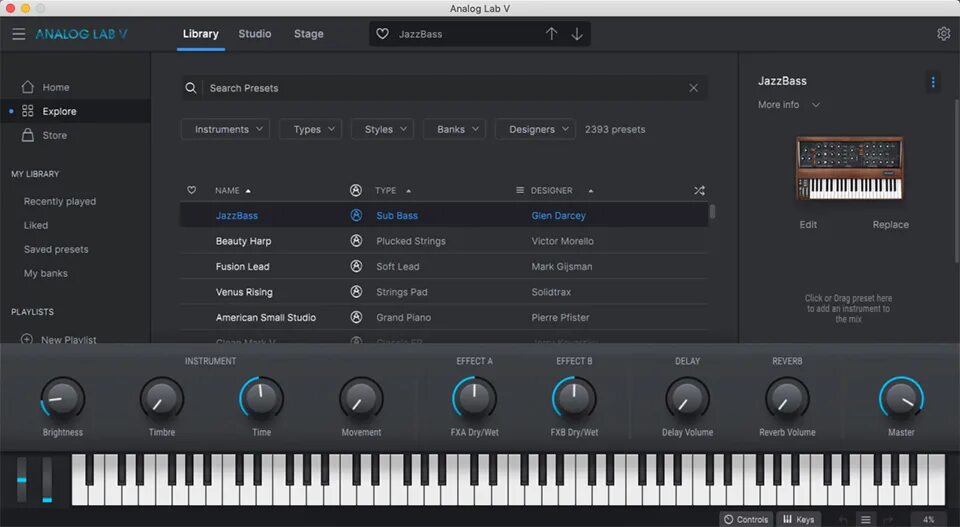
Task: Switch to the Library tab
Action: (x=201, y=34)
